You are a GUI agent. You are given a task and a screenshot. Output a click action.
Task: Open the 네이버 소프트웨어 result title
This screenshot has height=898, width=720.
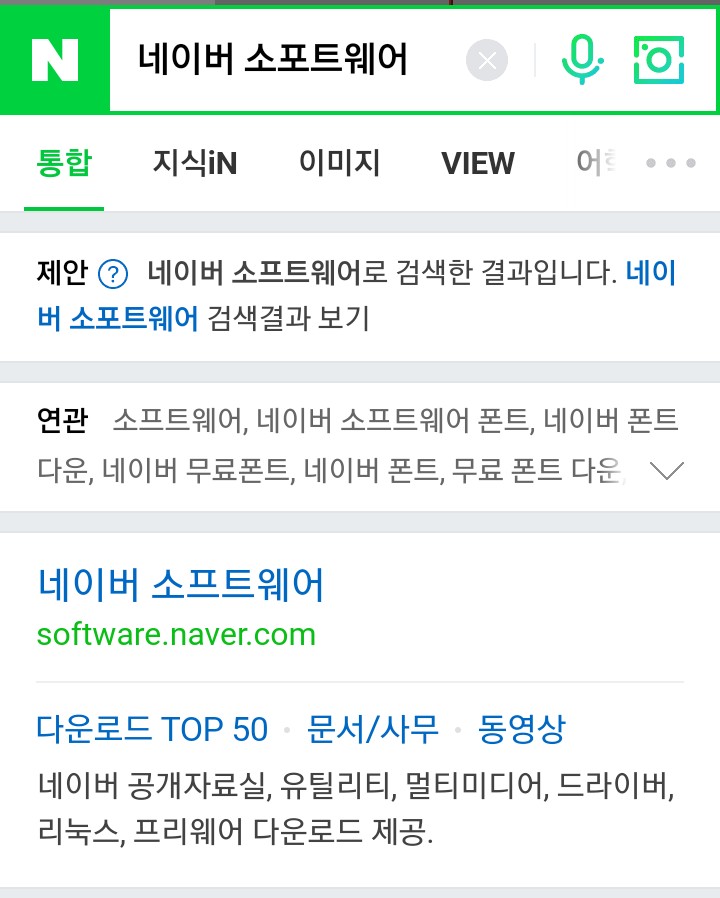[181, 585]
